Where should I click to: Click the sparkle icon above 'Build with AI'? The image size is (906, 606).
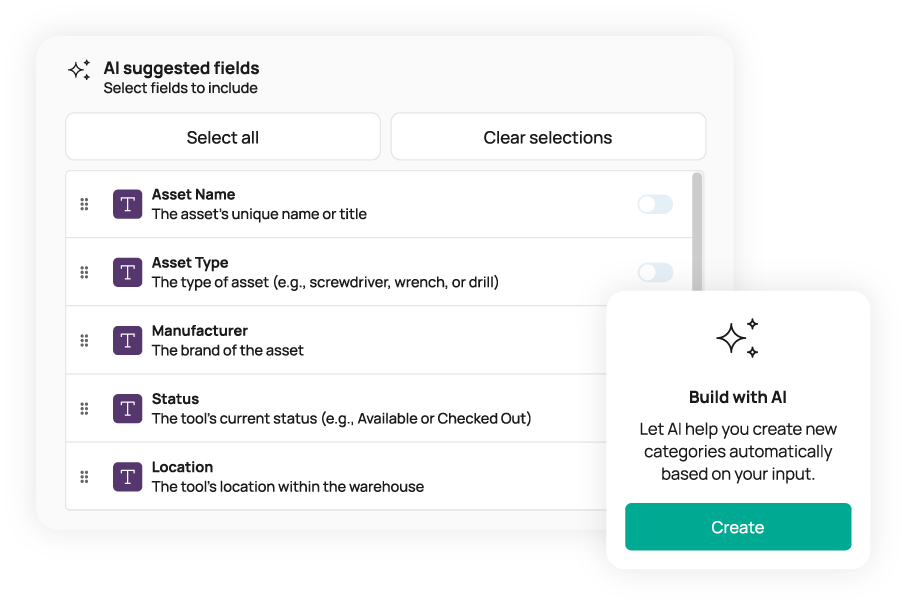click(737, 339)
